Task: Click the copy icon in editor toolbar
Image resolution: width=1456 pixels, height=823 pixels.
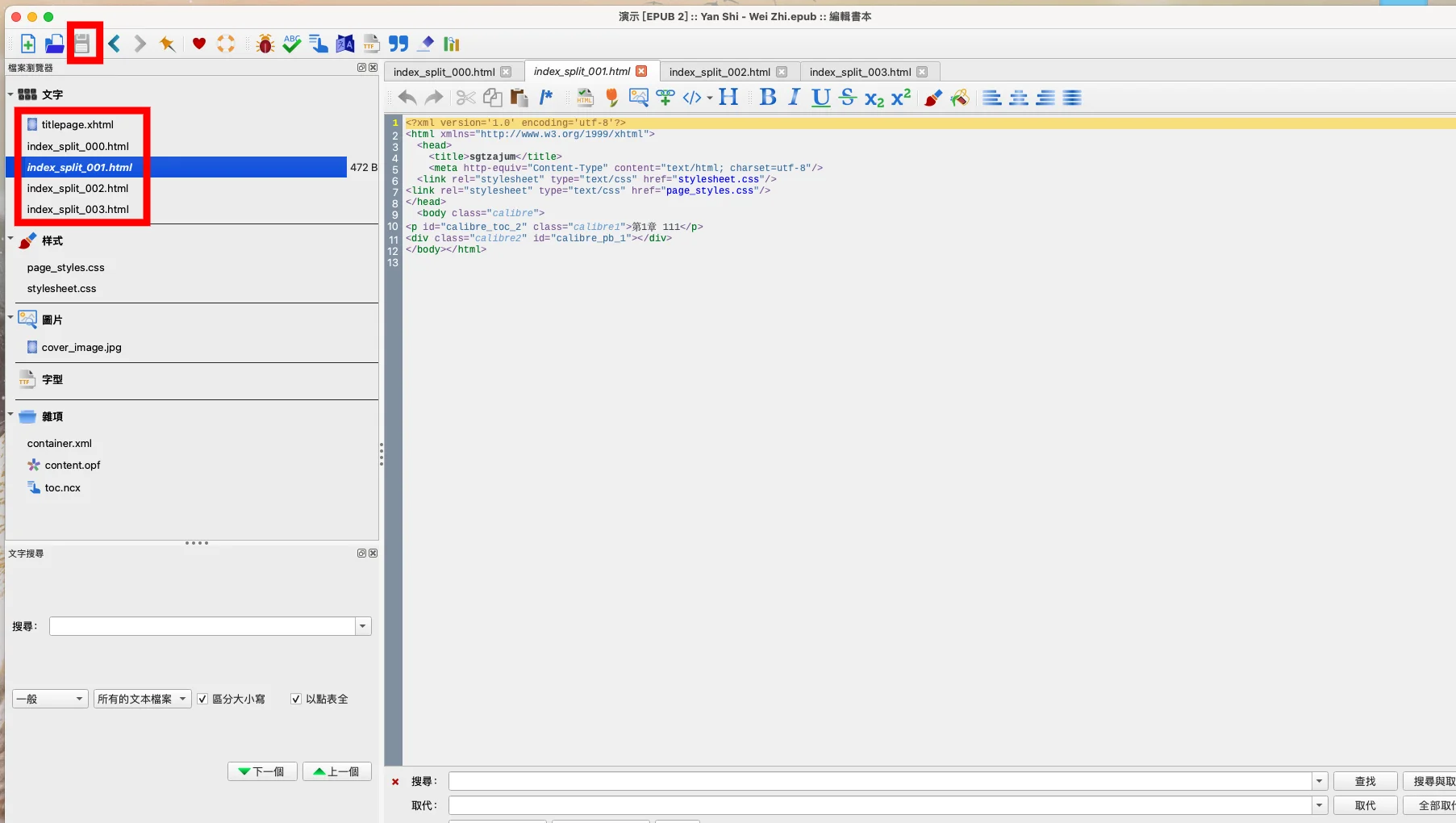Action: tap(492, 98)
